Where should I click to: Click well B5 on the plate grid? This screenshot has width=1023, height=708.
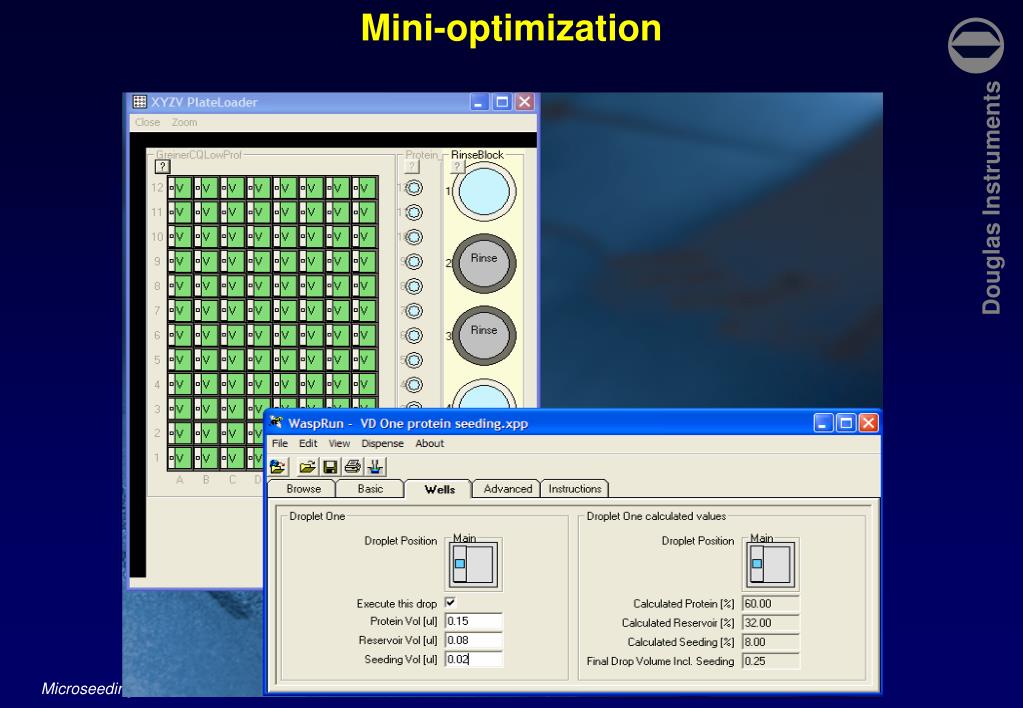[206, 360]
